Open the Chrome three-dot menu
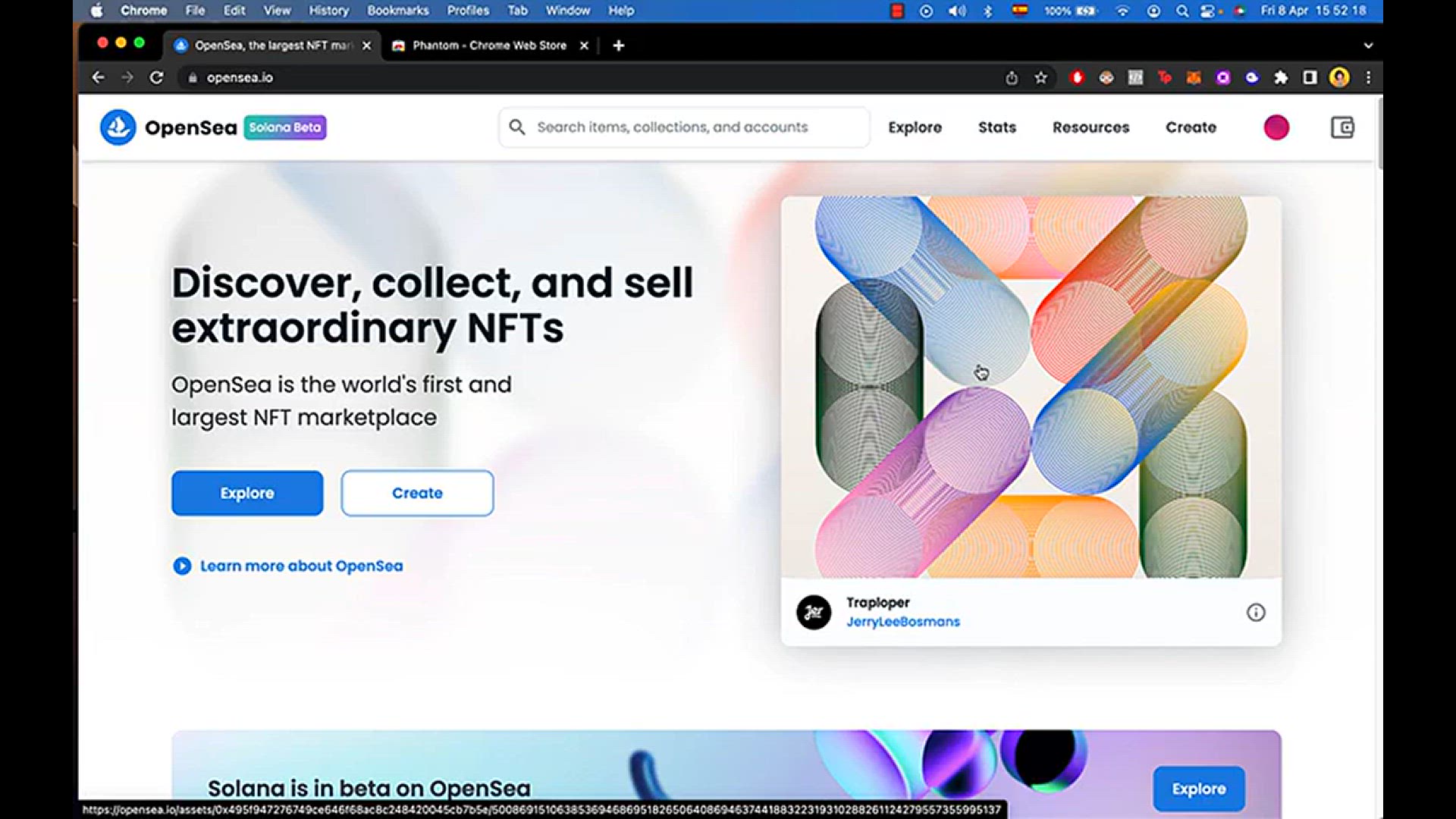This screenshot has width=1456, height=819. point(1368,77)
